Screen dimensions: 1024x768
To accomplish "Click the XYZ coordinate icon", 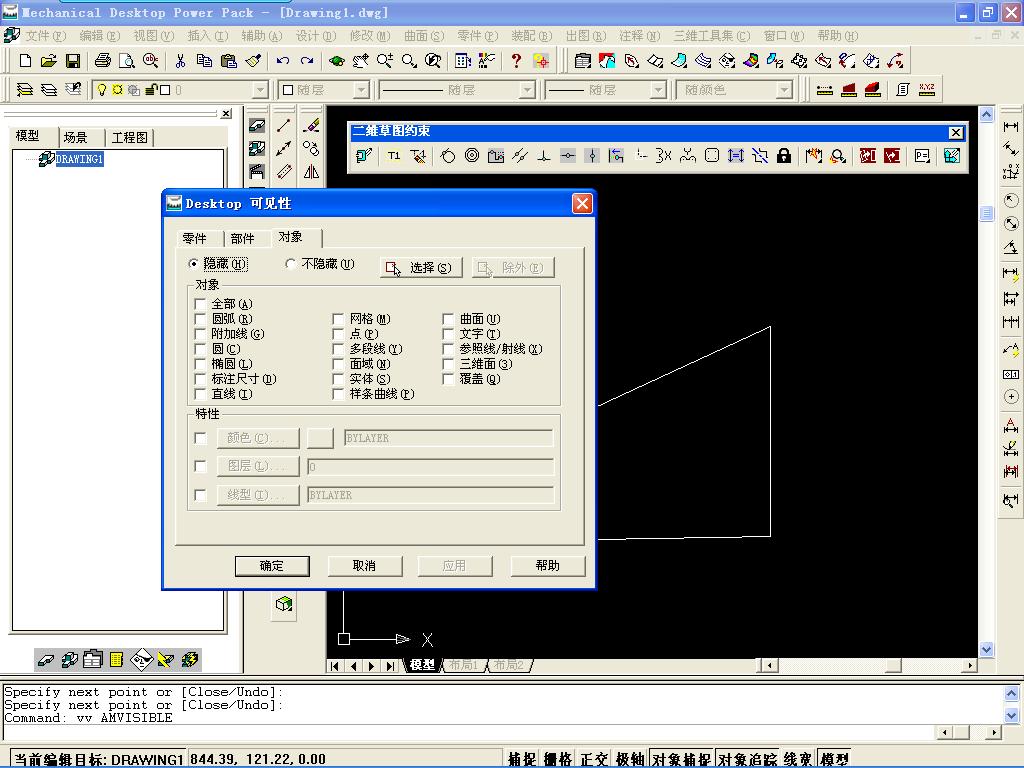I will tap(927, 89).
